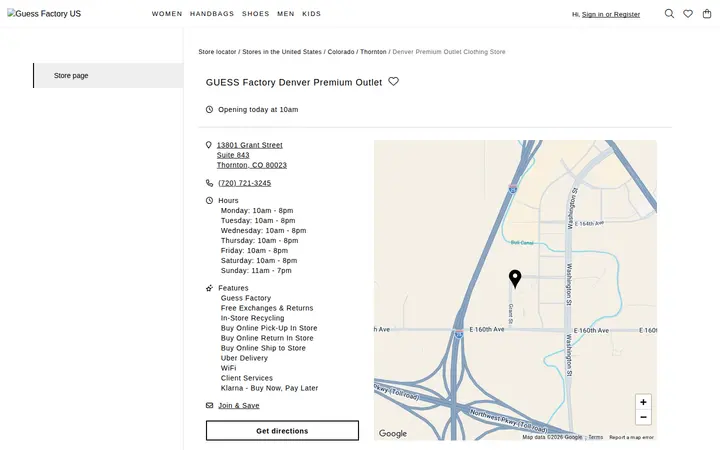
Task: Click the Guess Factory US logo
Action: (44, 14)
